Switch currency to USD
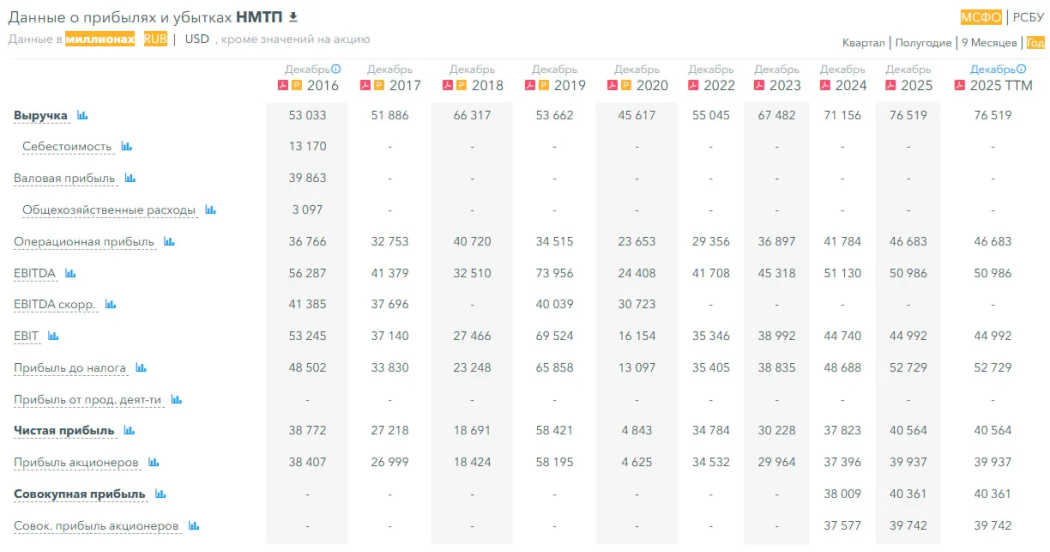Screen dimensions: 1050x552 [197, 39]
